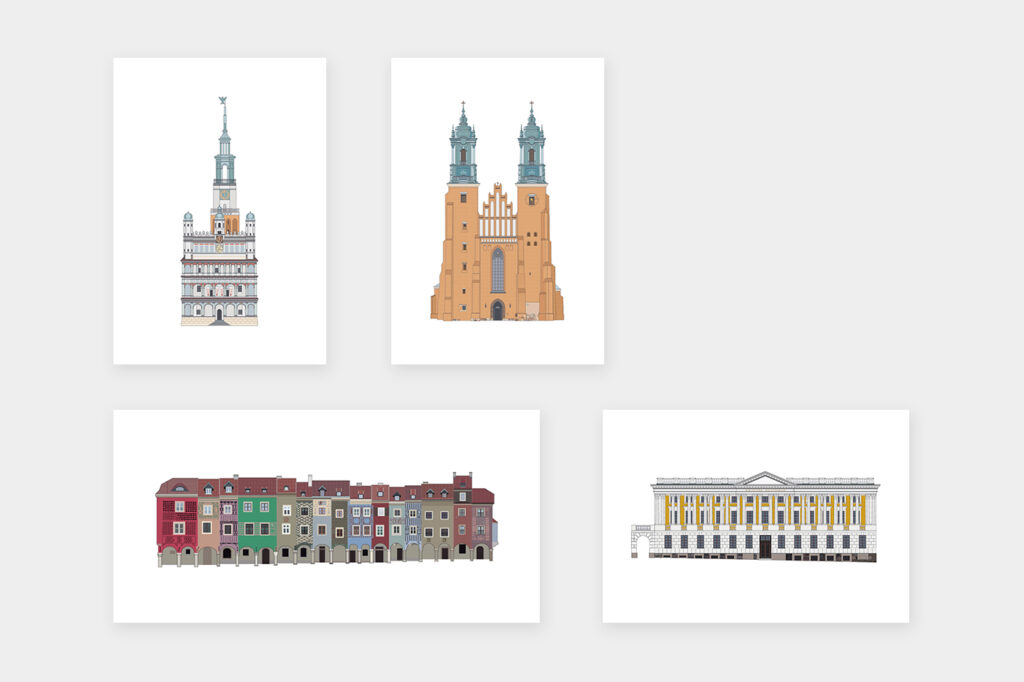The height and width of the screenshot is (682, 1024).
Task: Click the triangular pediment on the columned building
Action: (764, 478)
